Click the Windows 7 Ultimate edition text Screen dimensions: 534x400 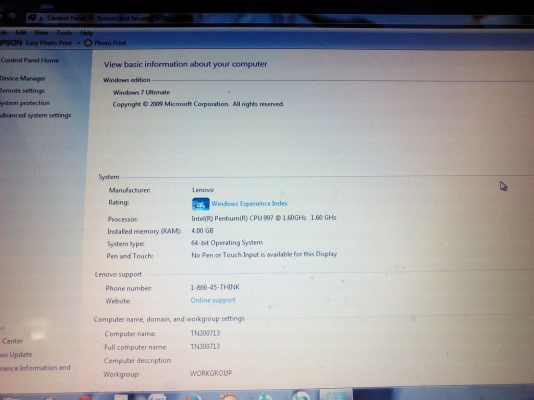[x=141, y=92]
